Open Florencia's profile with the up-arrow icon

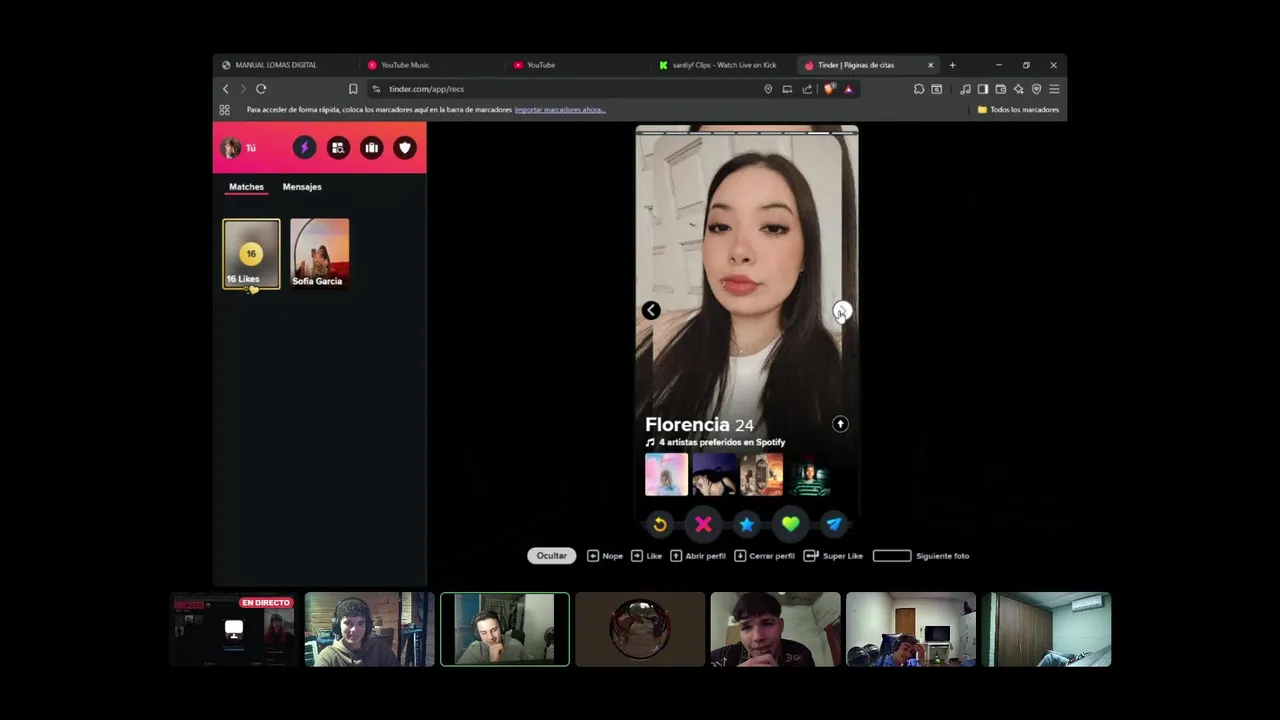(x=840, y=424)
